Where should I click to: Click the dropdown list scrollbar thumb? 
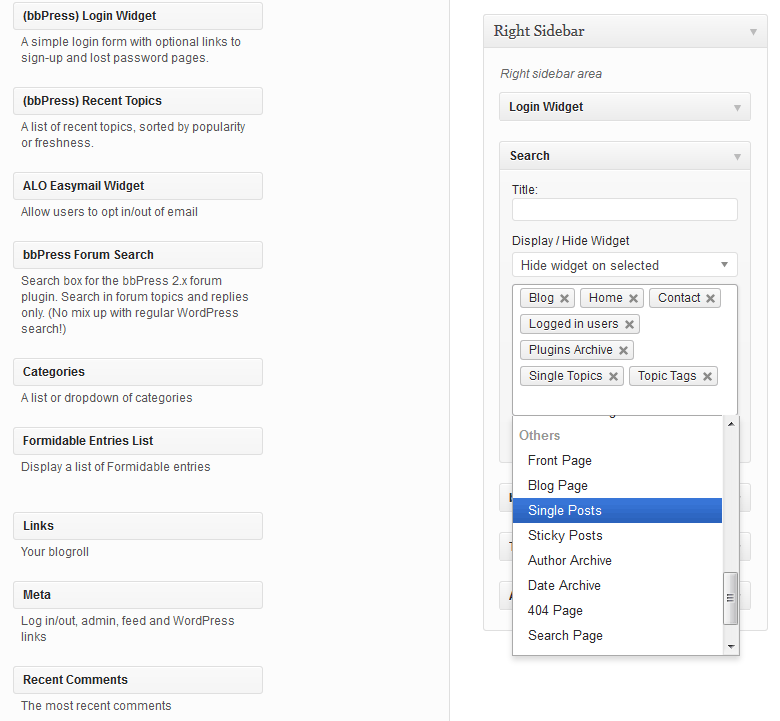(x=730, y=598)
